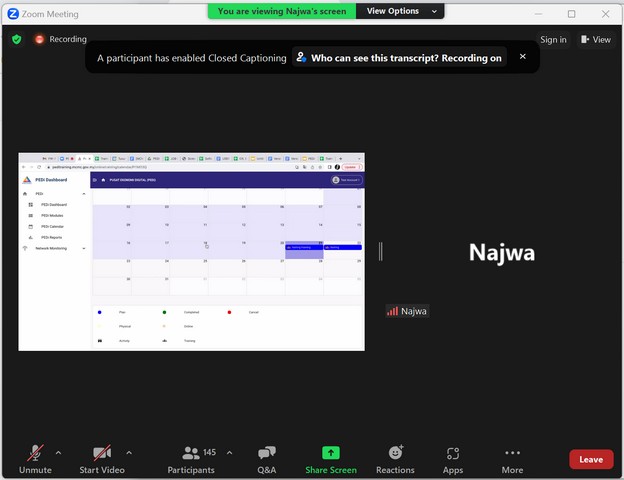Click the Sign in link

(x=553, y=40)
